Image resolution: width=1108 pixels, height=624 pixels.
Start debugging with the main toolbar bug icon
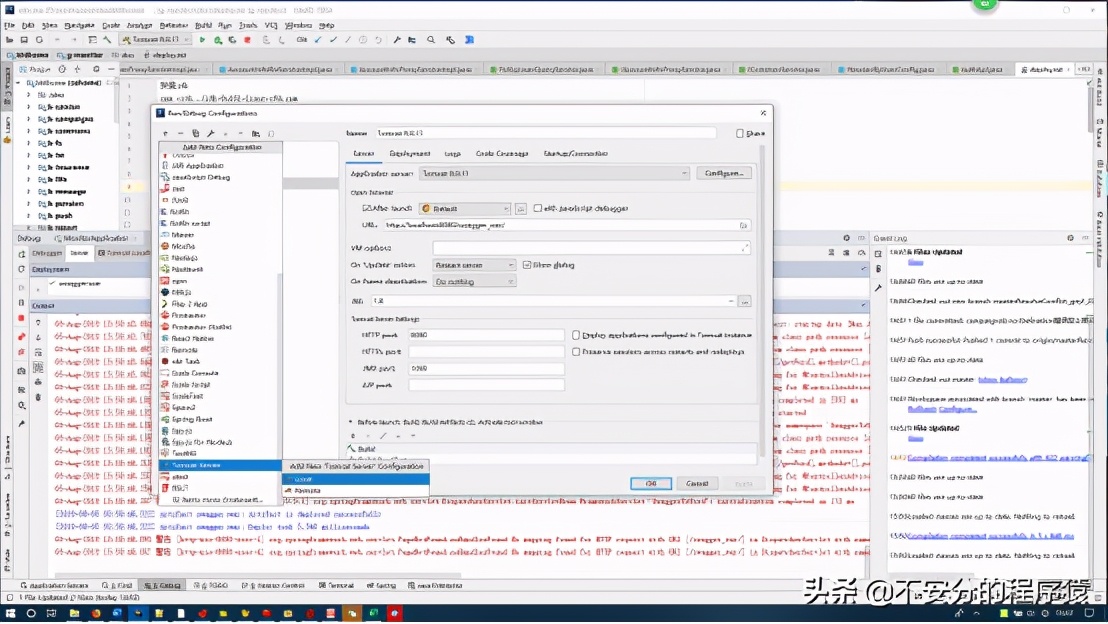(x=218, y=40)
